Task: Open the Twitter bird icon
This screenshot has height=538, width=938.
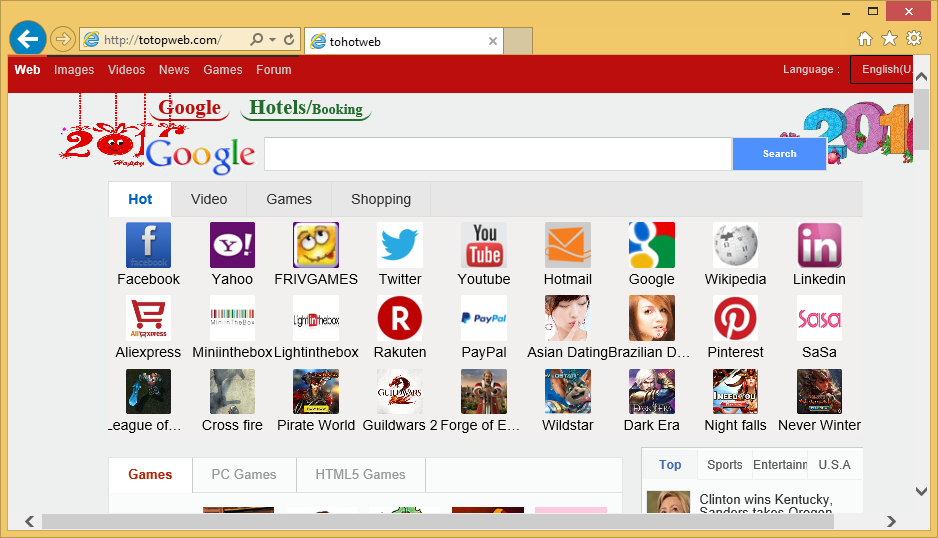Action: click(x=400, y=245)
